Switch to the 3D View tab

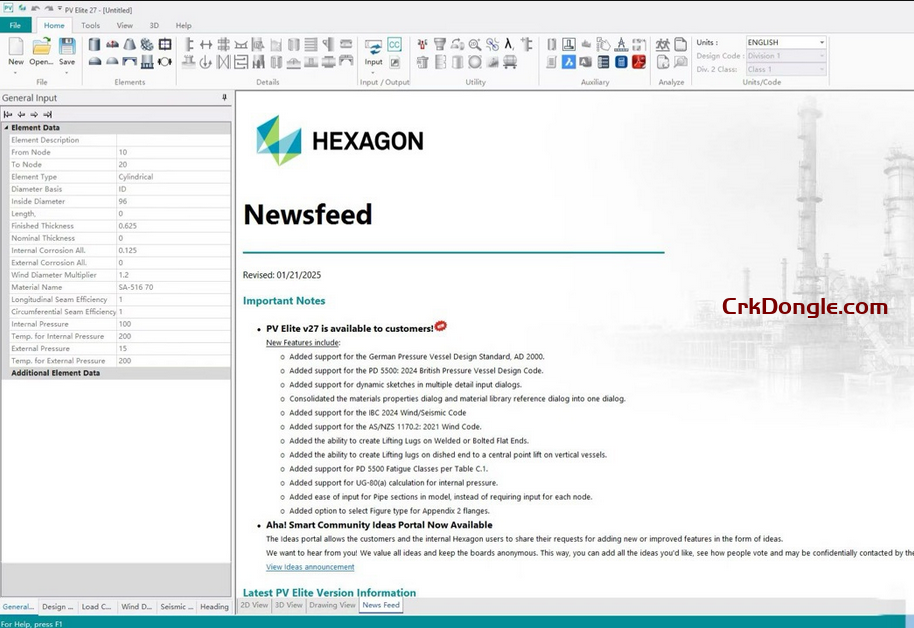pos(288,605)
